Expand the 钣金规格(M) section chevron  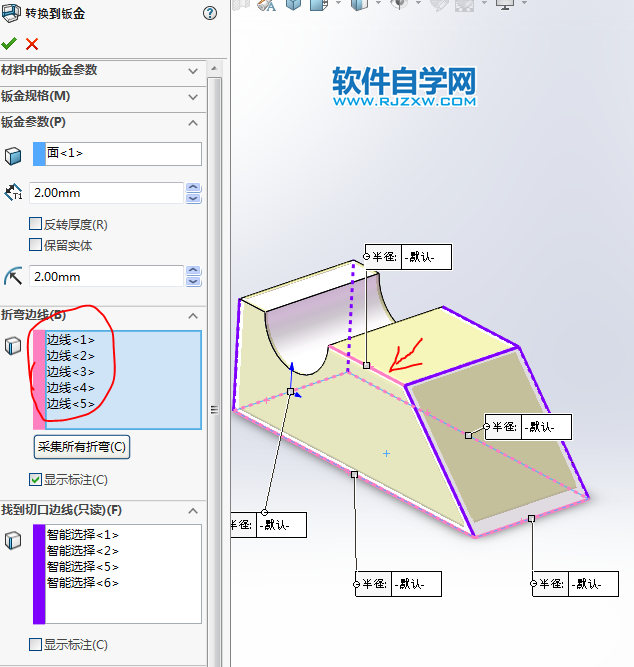[x=193, y=97]
